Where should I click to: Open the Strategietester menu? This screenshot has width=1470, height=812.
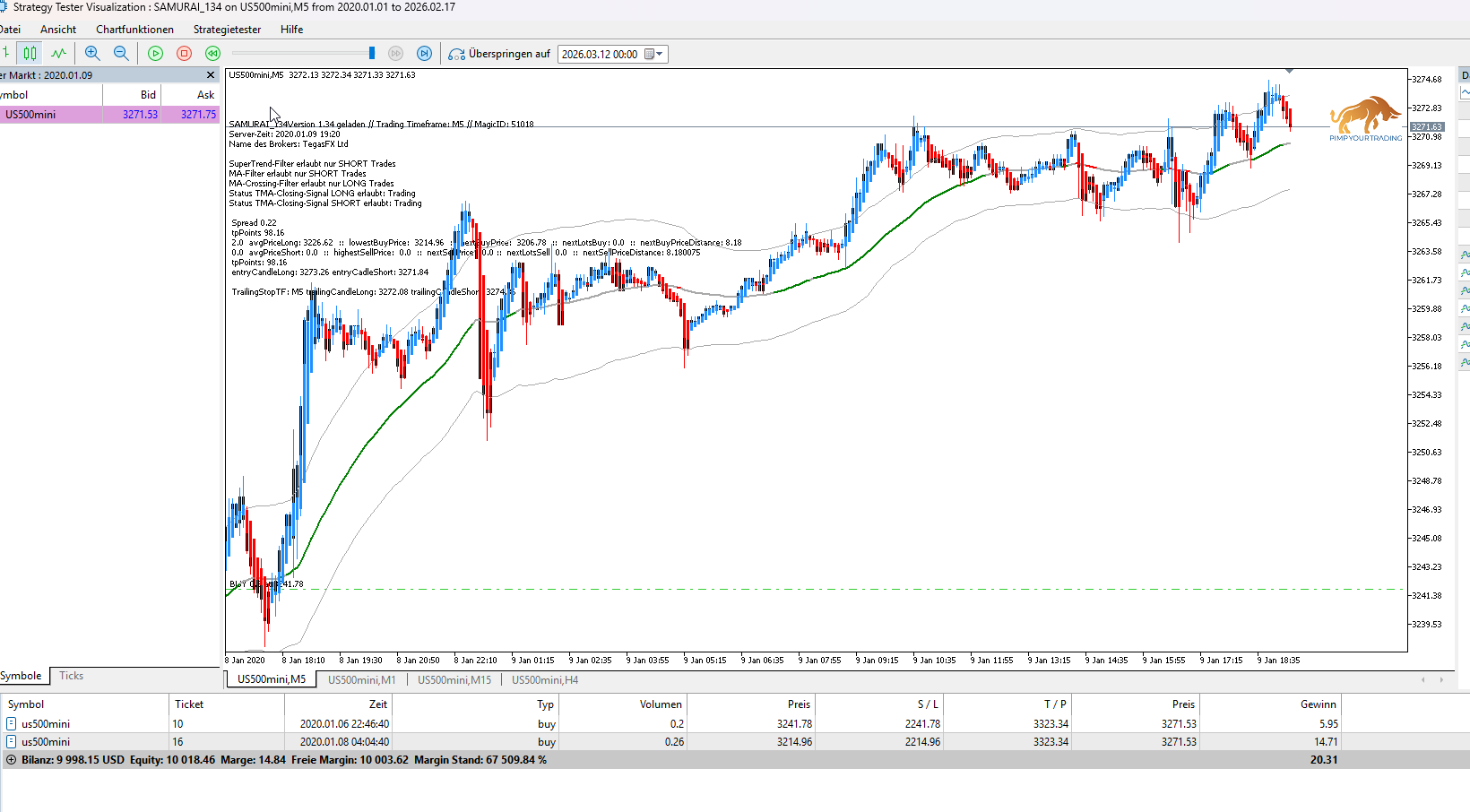point(227,30)
